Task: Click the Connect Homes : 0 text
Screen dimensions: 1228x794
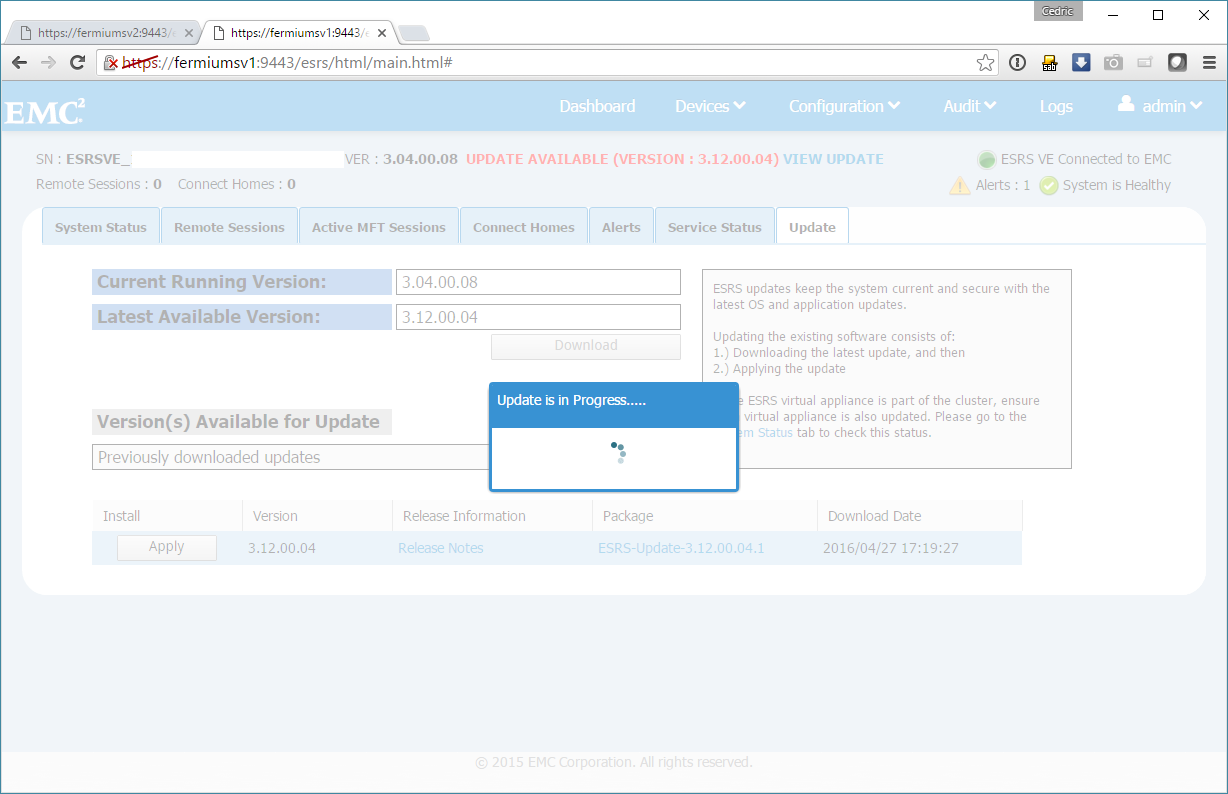Action: point(237,184)
